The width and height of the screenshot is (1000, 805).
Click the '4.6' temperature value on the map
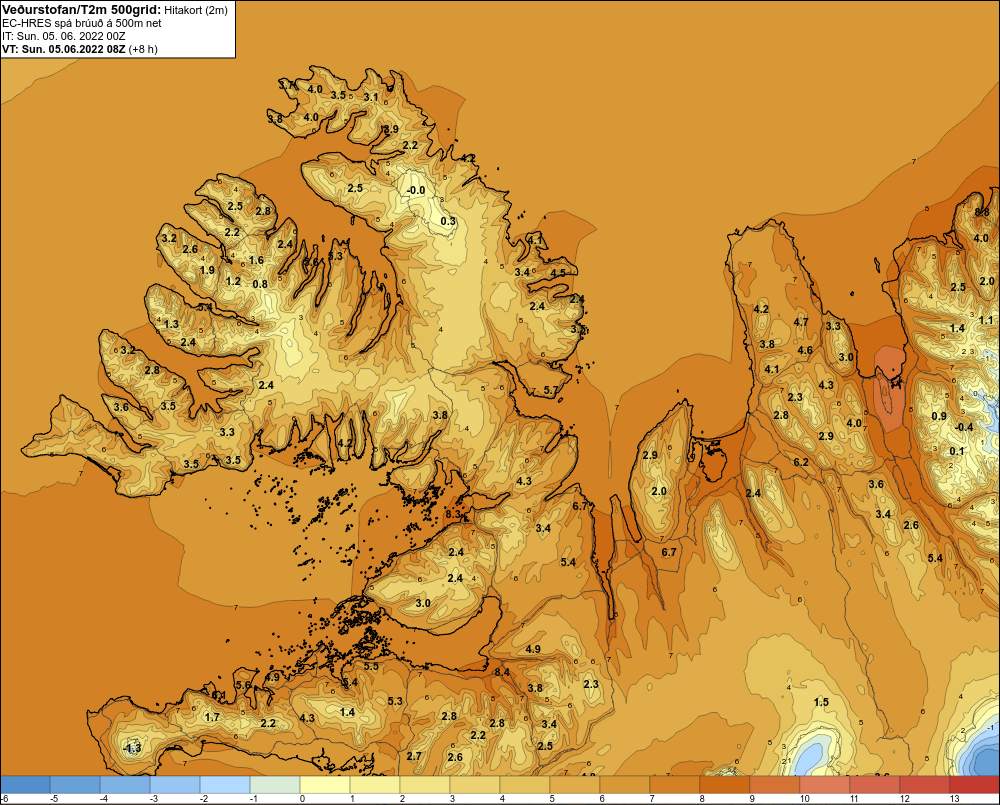click(805, 350)
